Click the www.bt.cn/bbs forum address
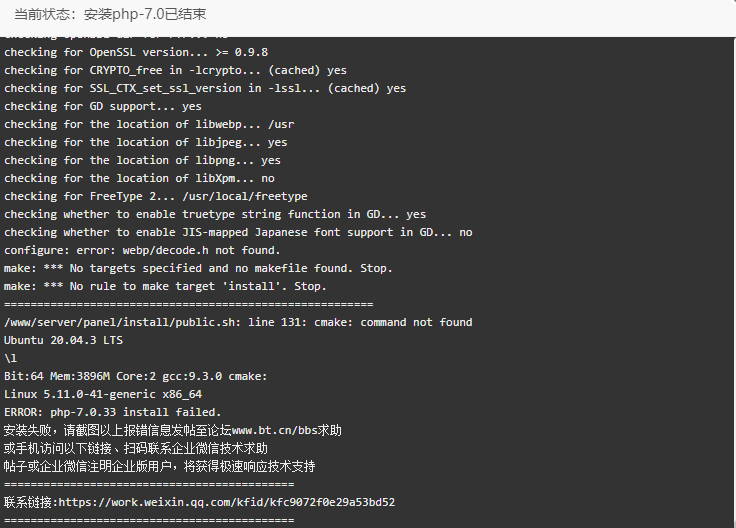The height and width of the screenshot is (528, 736). (x=275, y=430)
